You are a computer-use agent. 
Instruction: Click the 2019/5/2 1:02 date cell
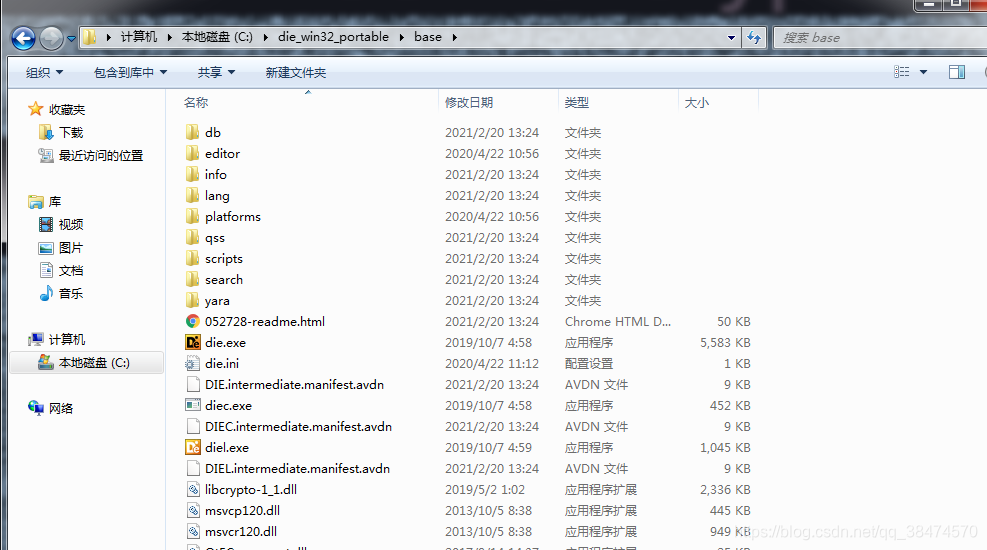(x=485, y=490)
